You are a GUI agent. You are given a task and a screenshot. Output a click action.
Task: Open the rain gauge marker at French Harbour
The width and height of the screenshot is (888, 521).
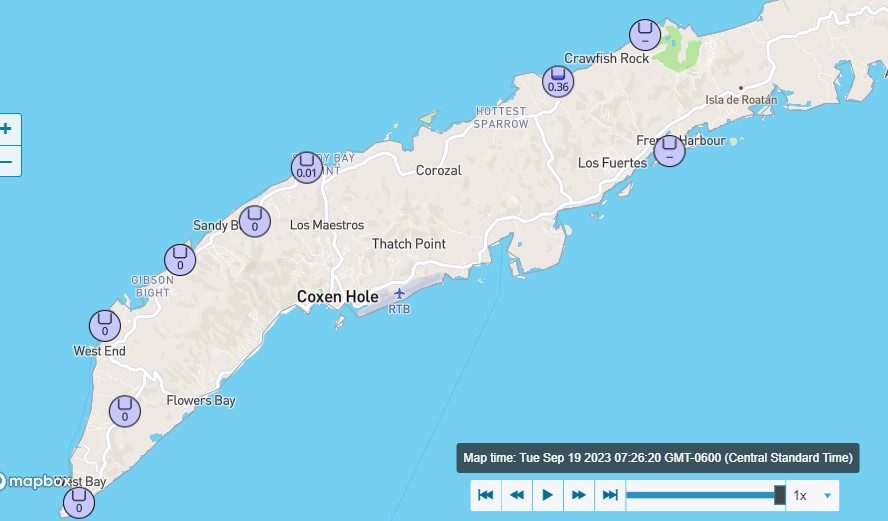click(x=669, y=151)
